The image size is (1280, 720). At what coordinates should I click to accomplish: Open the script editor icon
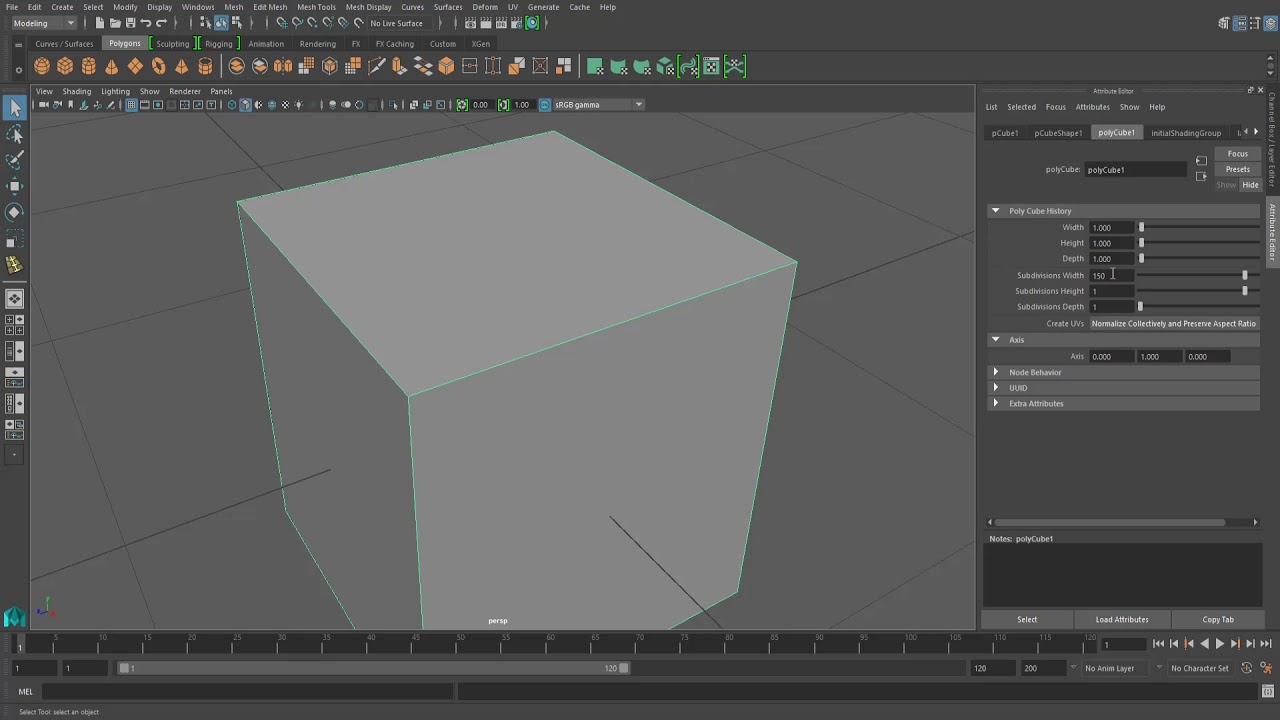tap(1268, 692)
